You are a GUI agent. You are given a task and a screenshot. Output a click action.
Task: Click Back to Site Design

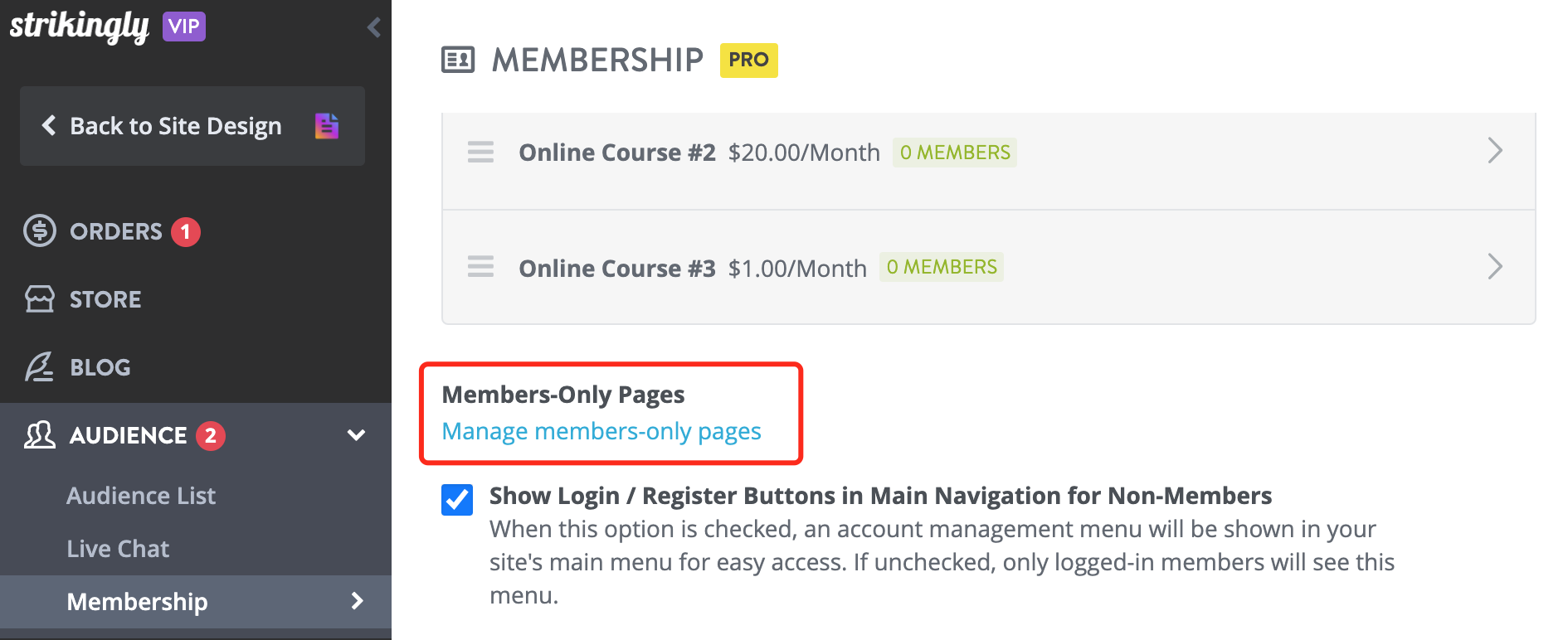tap(175, 125)
